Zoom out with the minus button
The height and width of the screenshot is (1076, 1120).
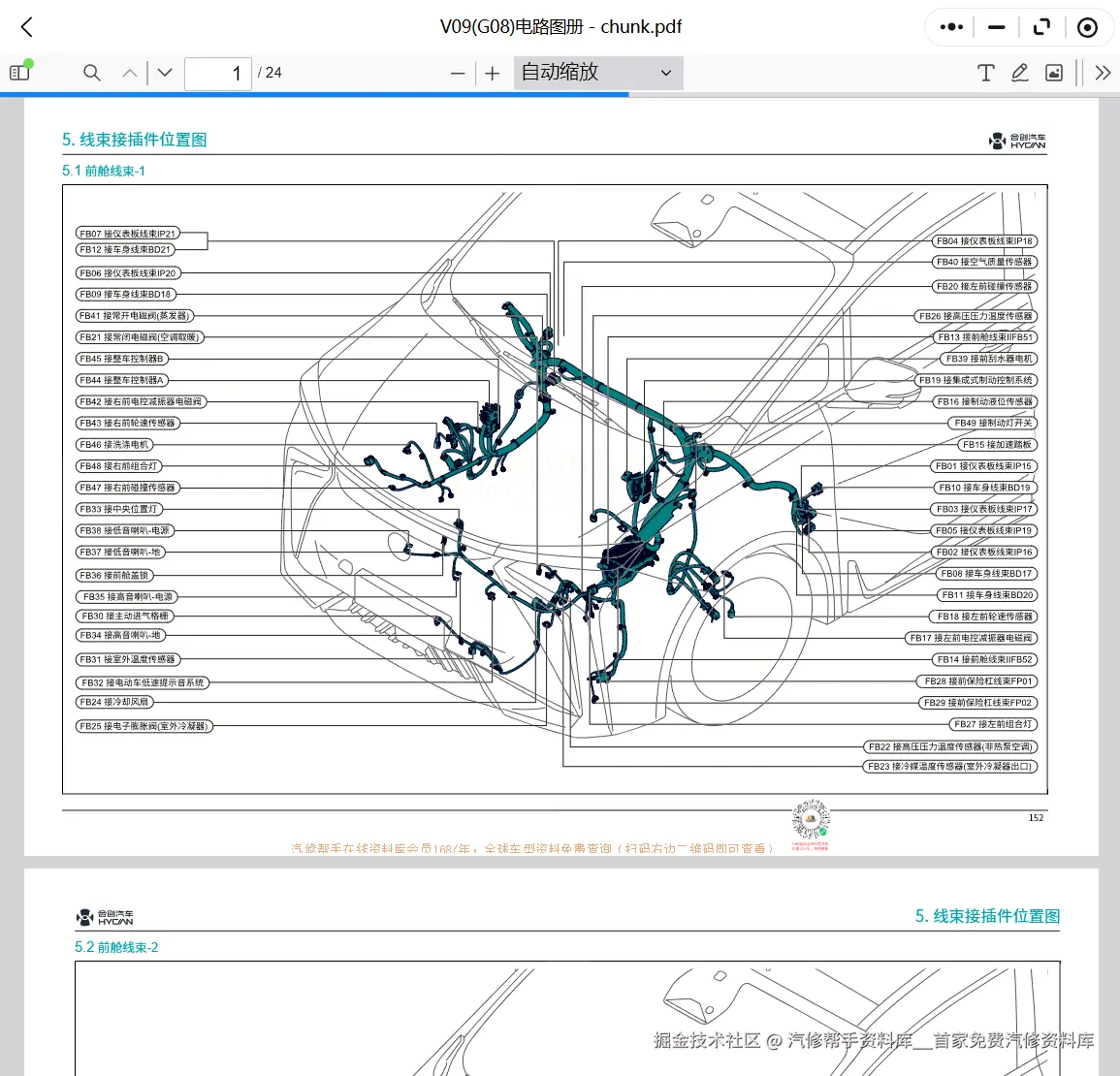click(458, 73)
